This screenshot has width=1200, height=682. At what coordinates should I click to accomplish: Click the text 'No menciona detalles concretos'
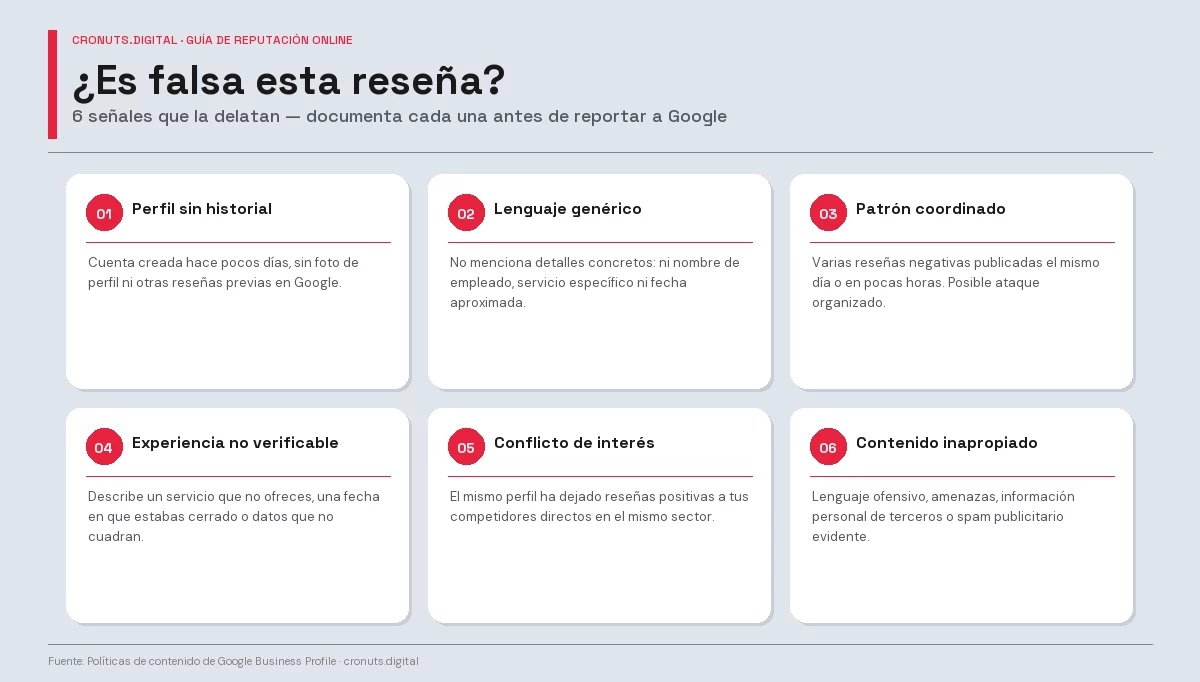coord(595,282)
